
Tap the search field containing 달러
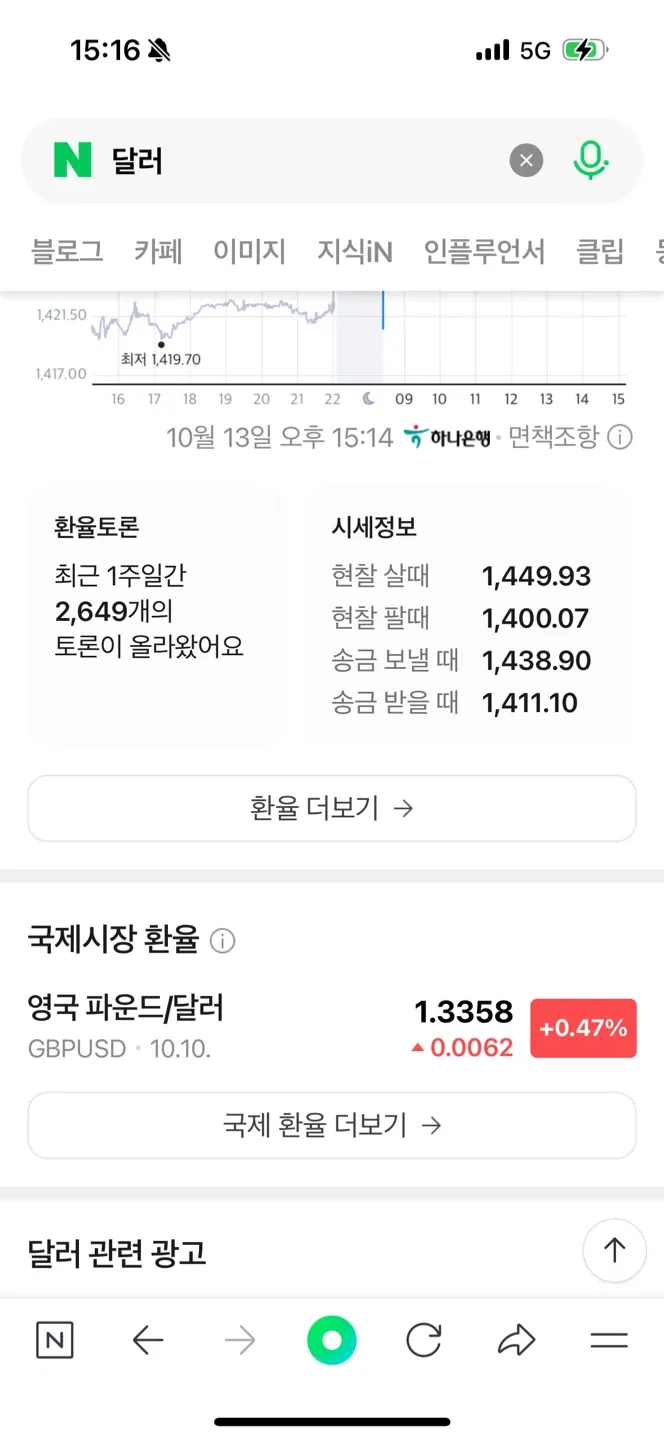pyautogui.click(x=300, y=160)
